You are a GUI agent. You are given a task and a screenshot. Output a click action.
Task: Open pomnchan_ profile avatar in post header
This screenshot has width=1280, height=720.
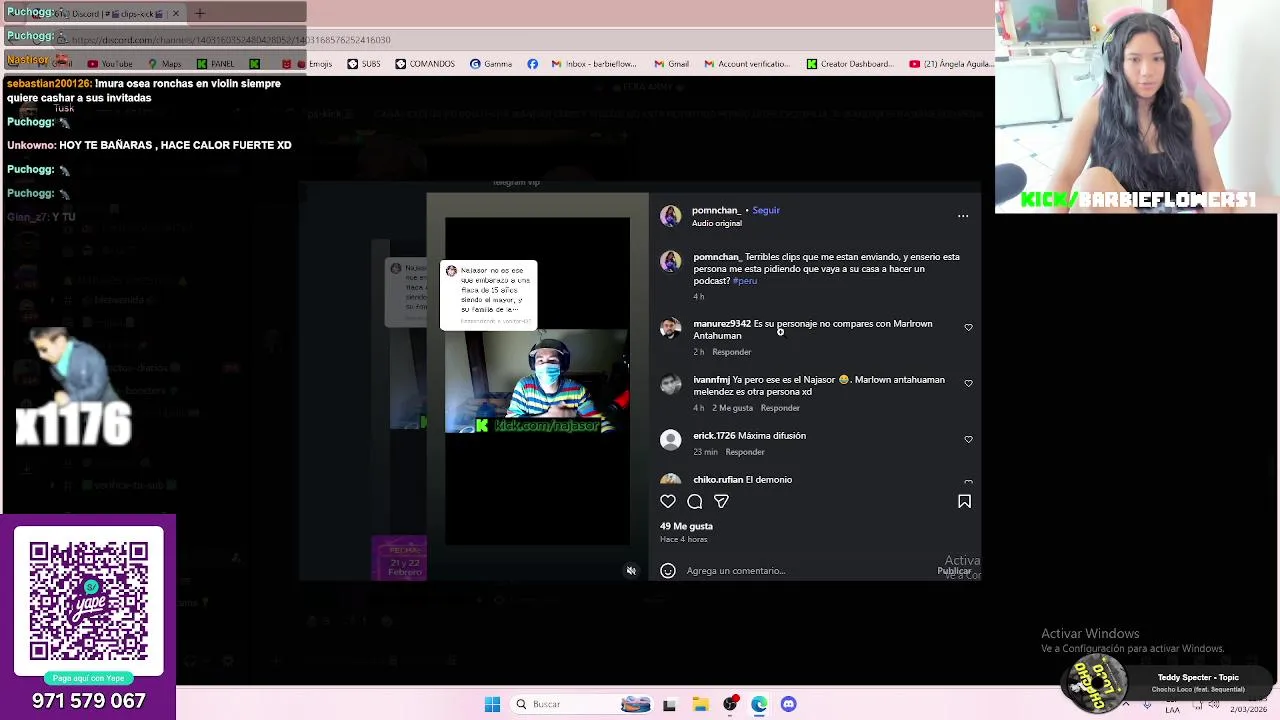[x=671, y=216]
